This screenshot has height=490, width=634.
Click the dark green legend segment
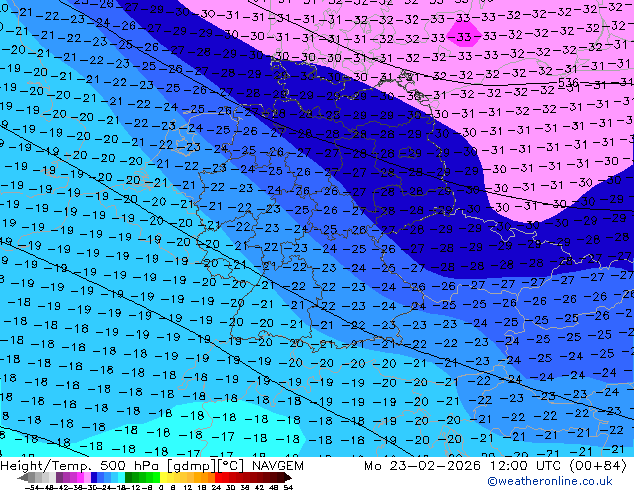click(x=129, y=478)
